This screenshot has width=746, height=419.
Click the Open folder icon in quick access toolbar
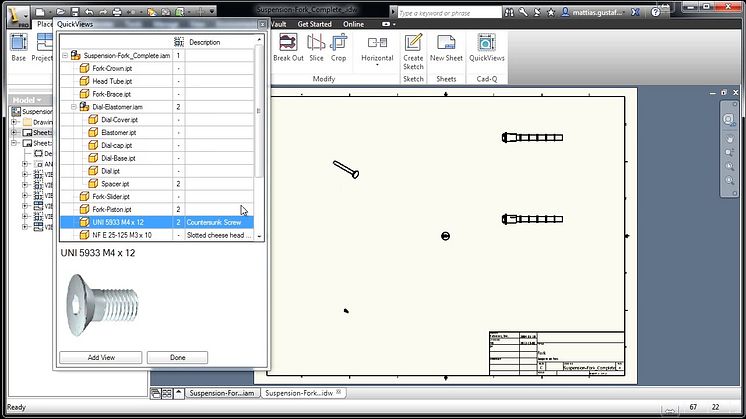tap(60, 11)
